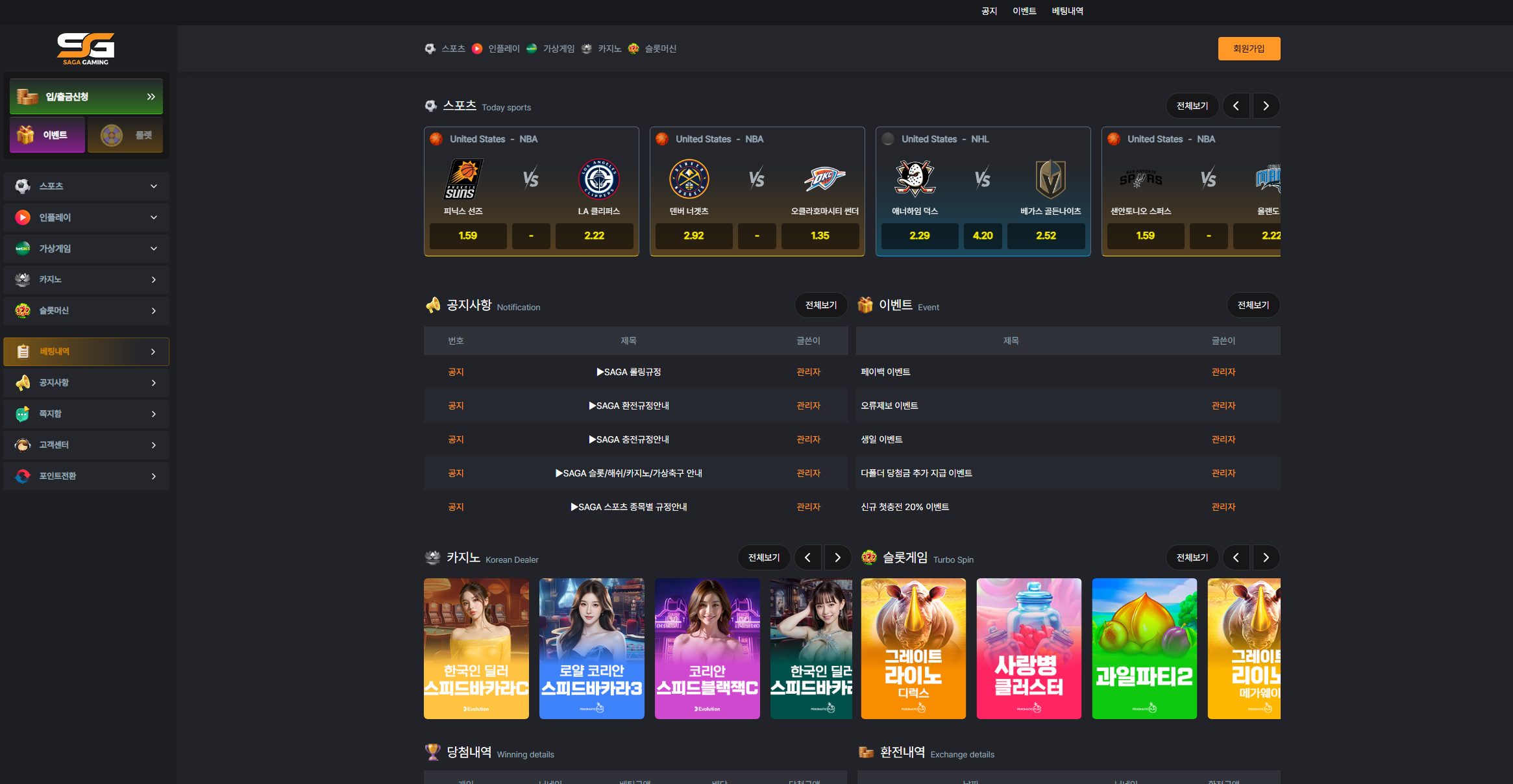The width and height of the screenshot is (1513, 784).
Task: Open the 카지노 sidebar submenu arrow
Action: tap(154, 280)
